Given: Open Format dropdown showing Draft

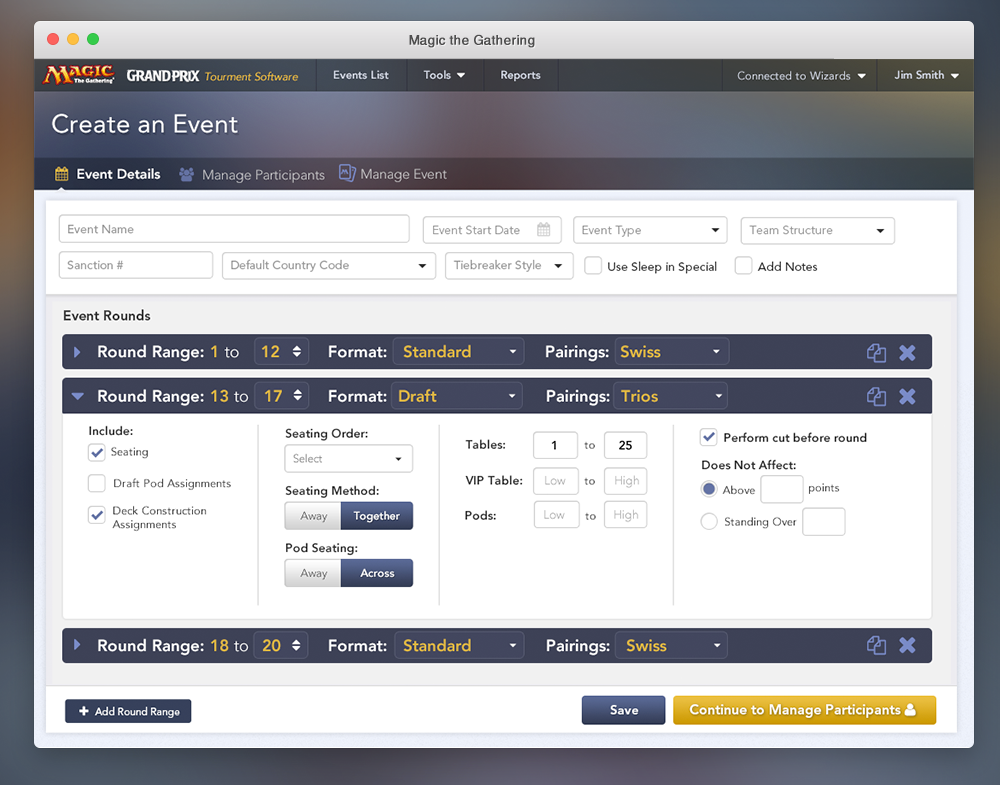Looking at the screenshot, I should (x=458, y=396).
